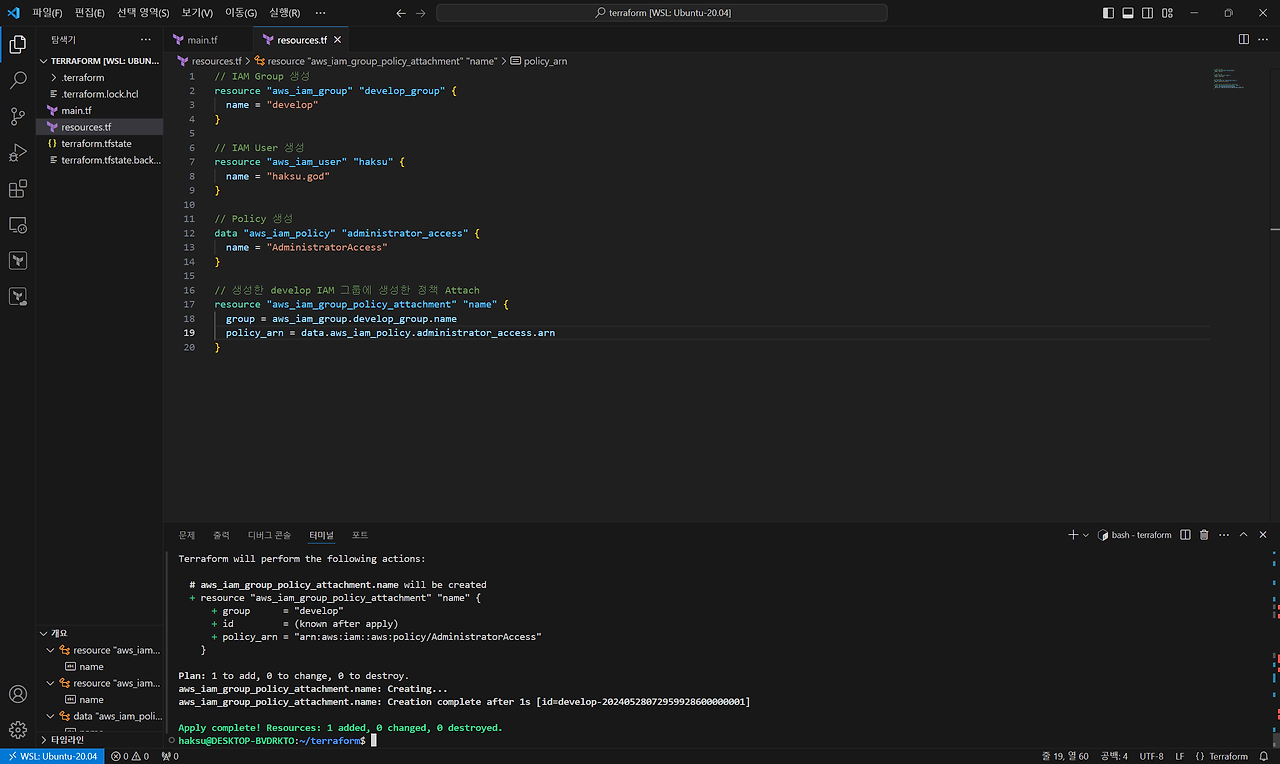Kill the terminal with trash icon

click(1204, 535)
